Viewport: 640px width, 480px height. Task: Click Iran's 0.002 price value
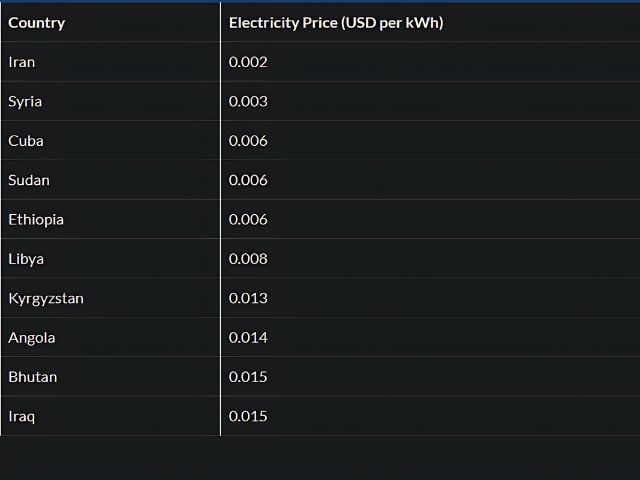point(248,62)
